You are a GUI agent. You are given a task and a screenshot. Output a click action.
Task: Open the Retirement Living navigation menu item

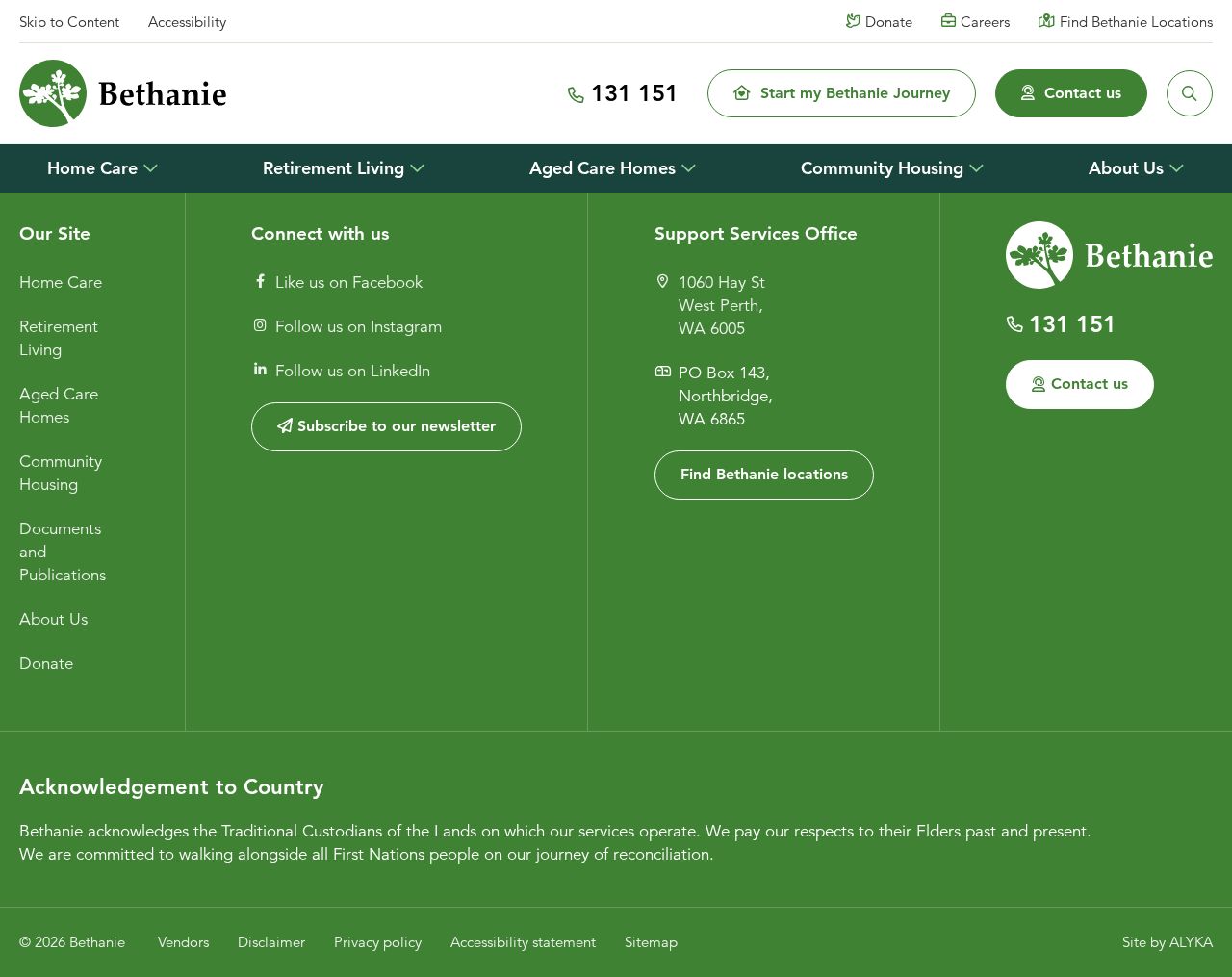tap(333, 168)
